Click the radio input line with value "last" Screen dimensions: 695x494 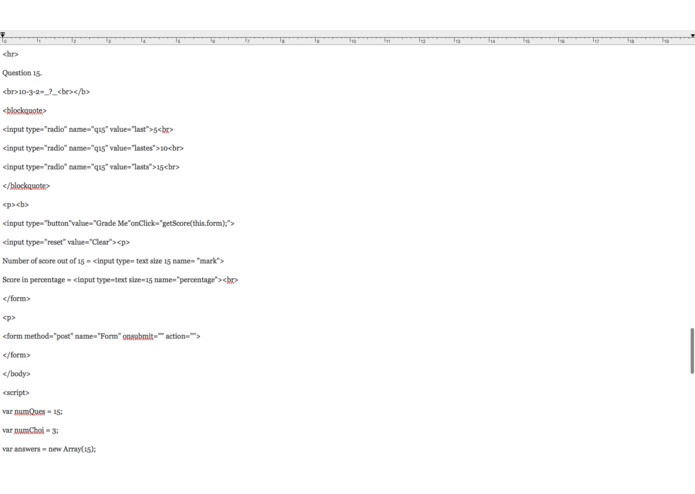point(88,129)
